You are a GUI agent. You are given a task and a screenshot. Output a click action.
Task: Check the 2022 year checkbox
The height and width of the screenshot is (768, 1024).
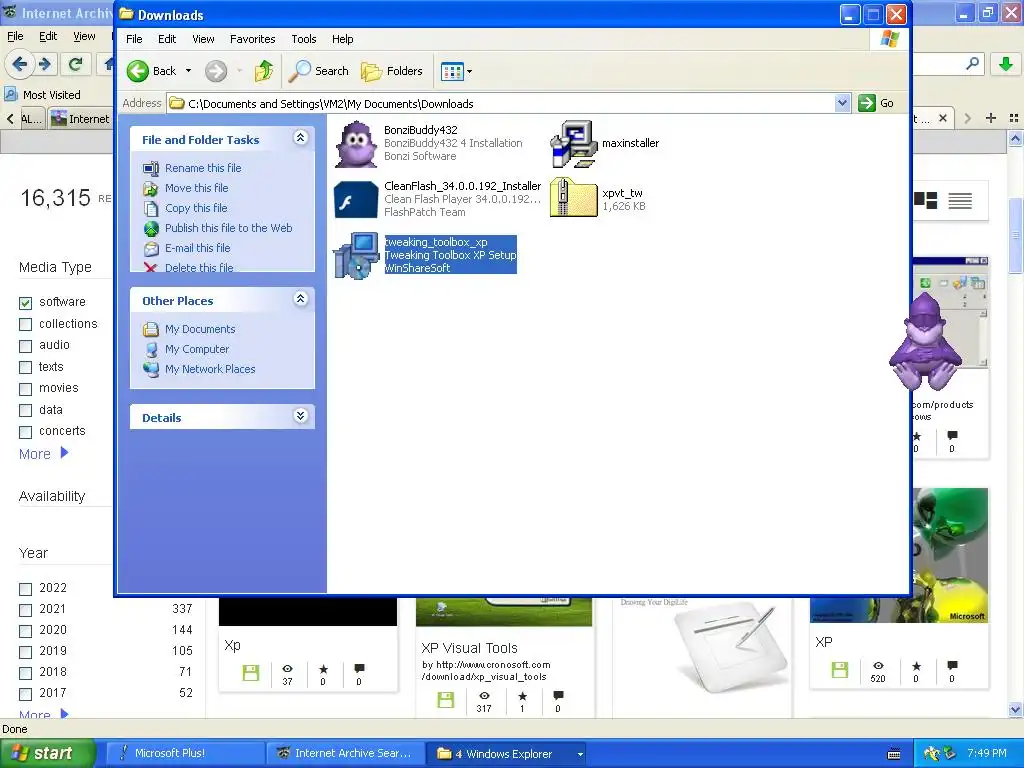coord(25,589)
